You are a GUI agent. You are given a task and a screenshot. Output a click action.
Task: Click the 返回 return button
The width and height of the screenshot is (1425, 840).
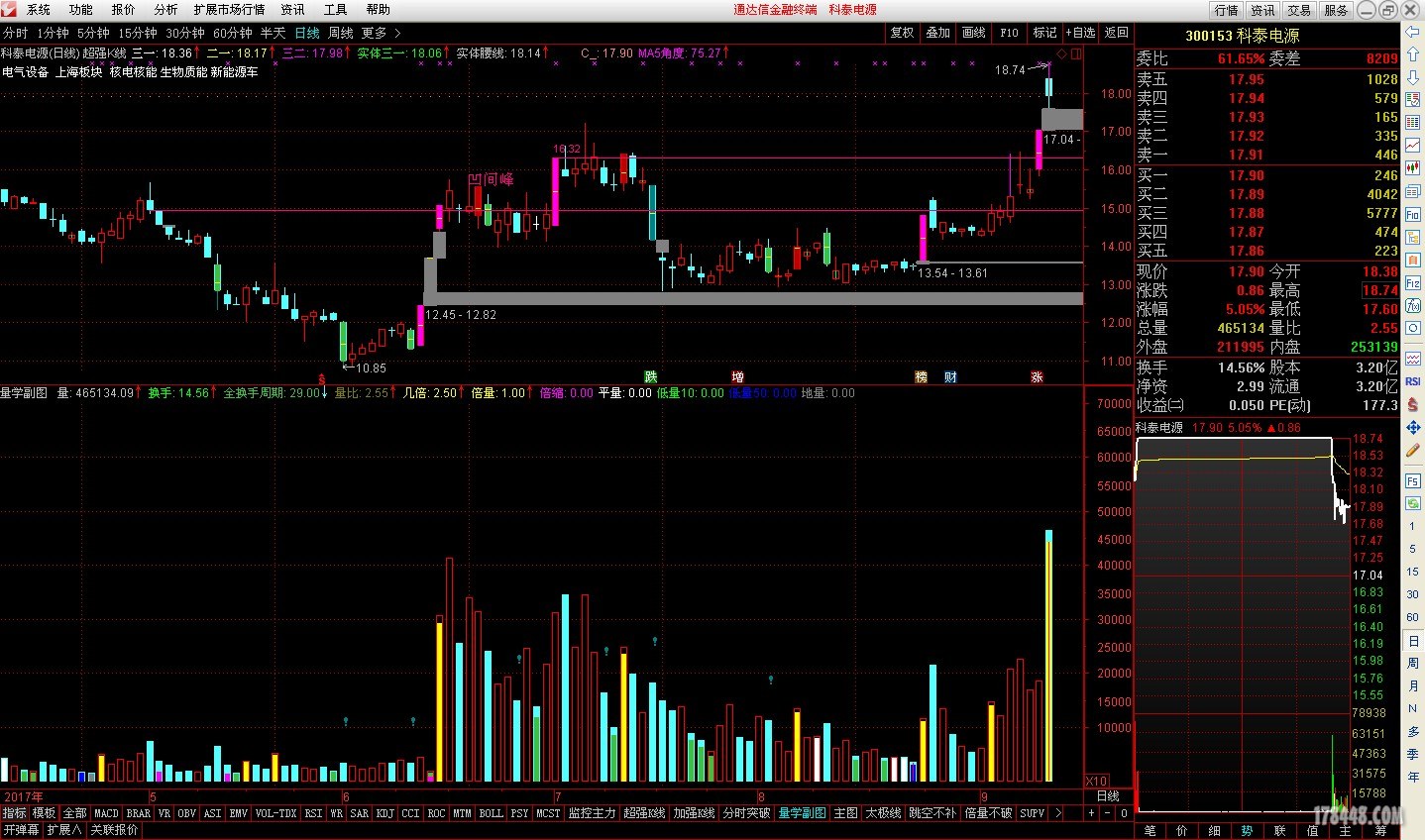coord(1117,33)
